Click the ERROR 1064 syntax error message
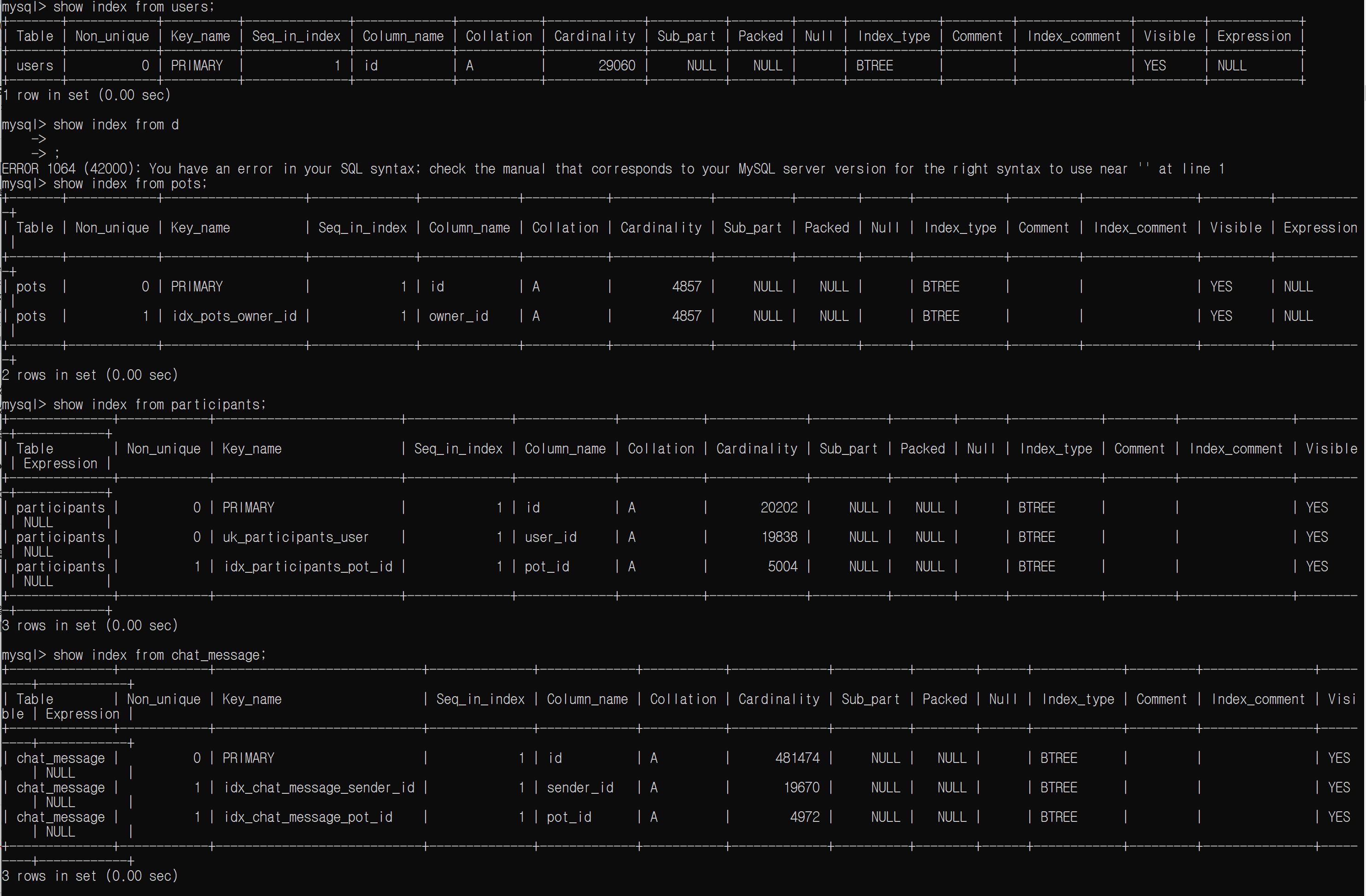 point(613,169)
